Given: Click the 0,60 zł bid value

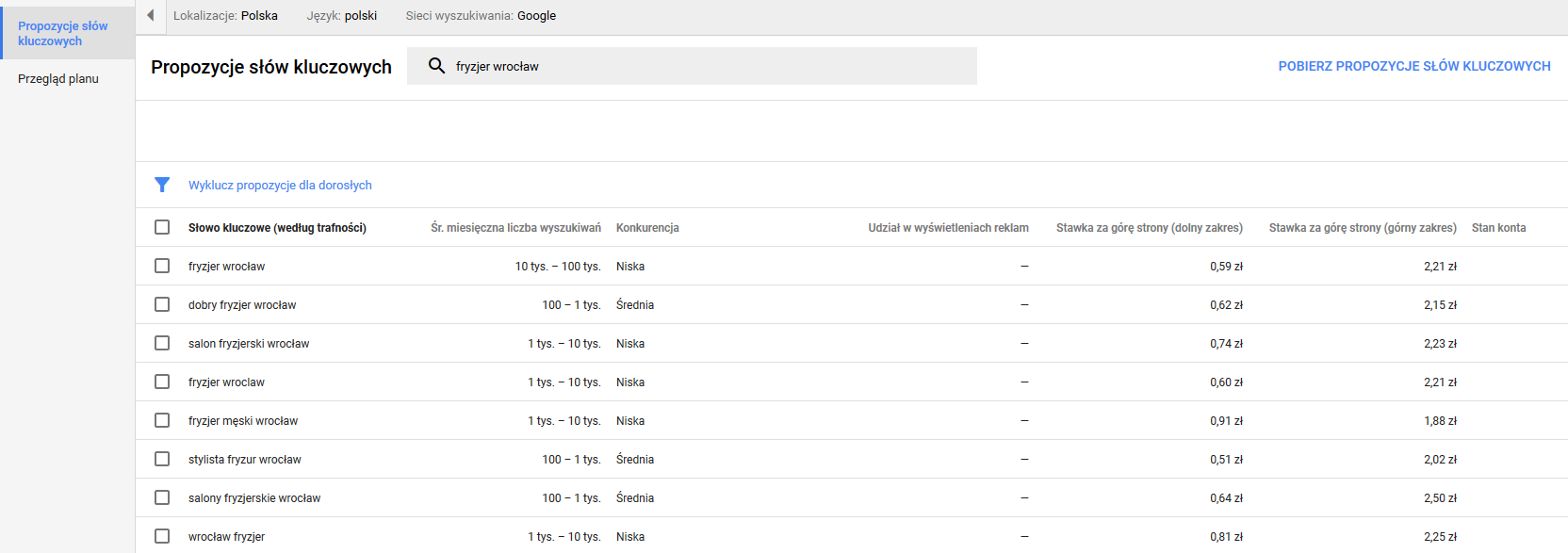Looking at the screenshot, I should pyautogui.click(x=1226, y=382).
